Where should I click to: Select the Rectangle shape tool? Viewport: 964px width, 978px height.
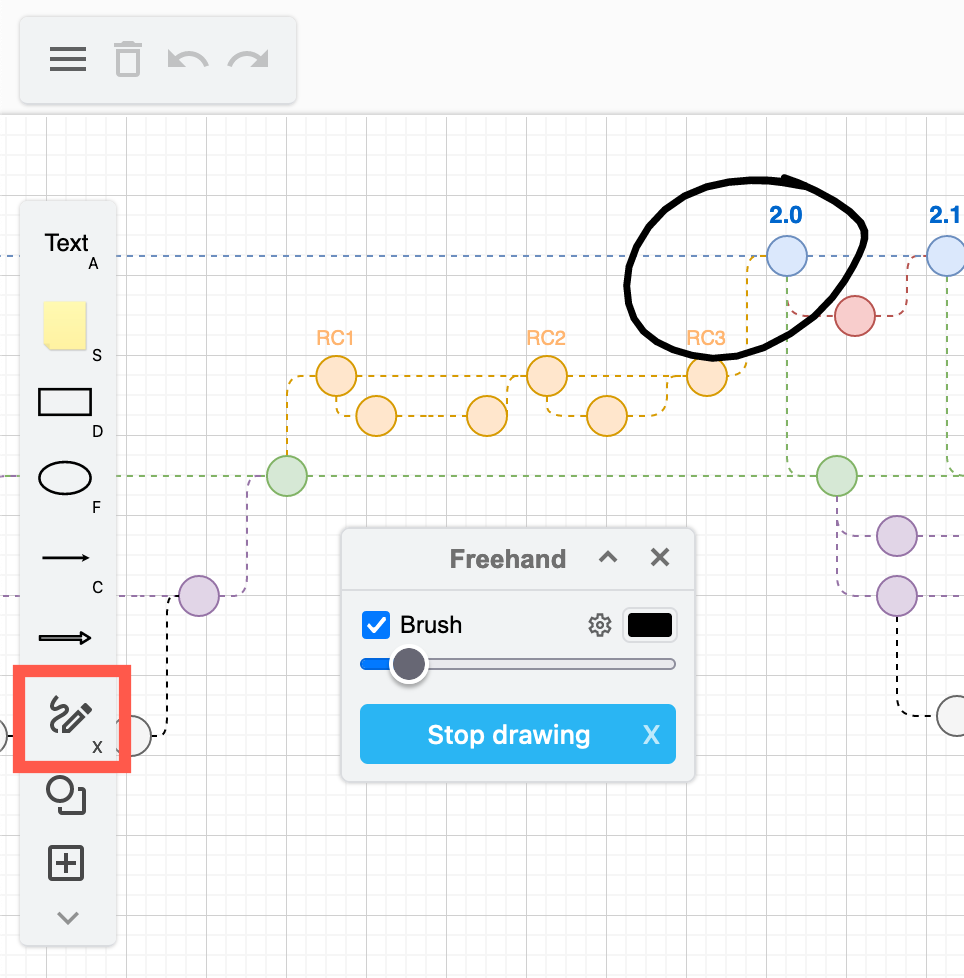tap(64, 402)
